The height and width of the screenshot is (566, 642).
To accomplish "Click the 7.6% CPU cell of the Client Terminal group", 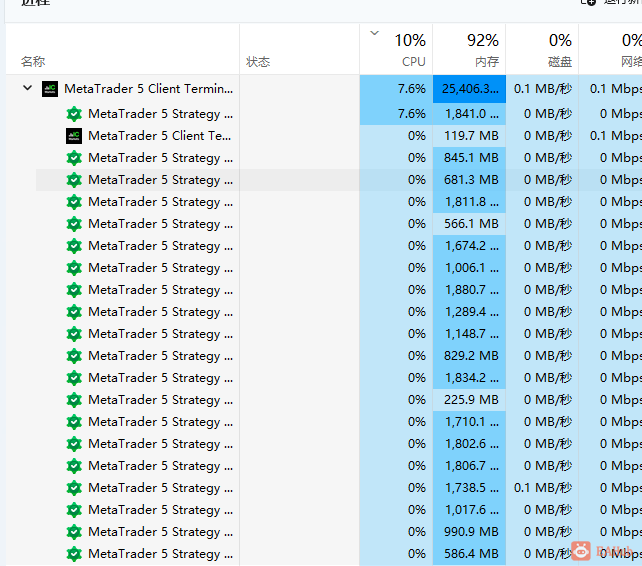I will pos(396,88).
